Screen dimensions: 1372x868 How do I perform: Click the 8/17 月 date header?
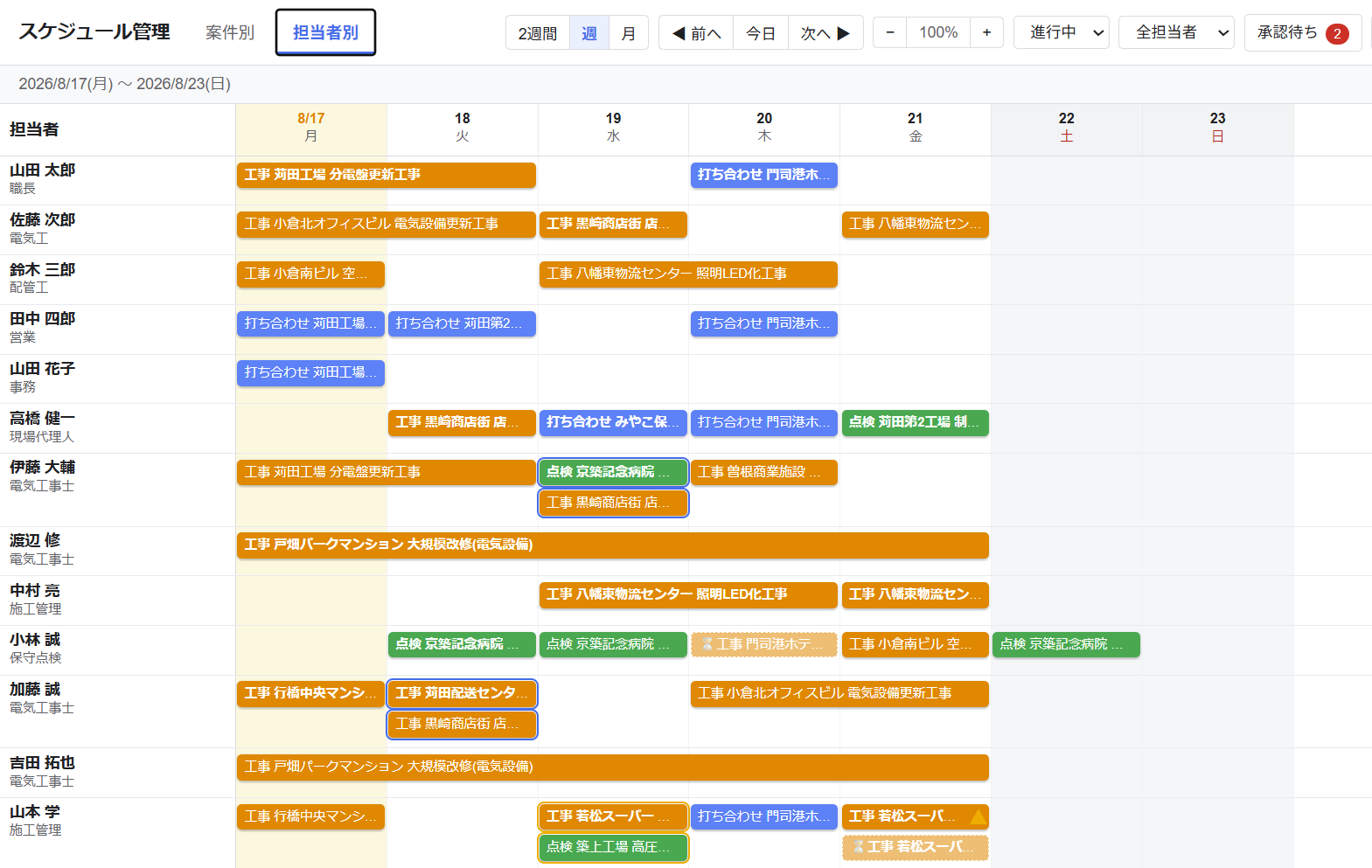[311, 128]
